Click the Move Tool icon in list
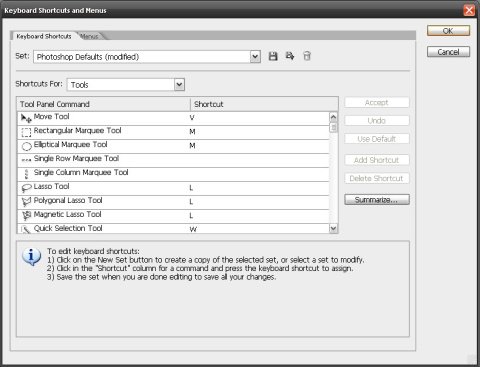 click(x=26, y=118)
